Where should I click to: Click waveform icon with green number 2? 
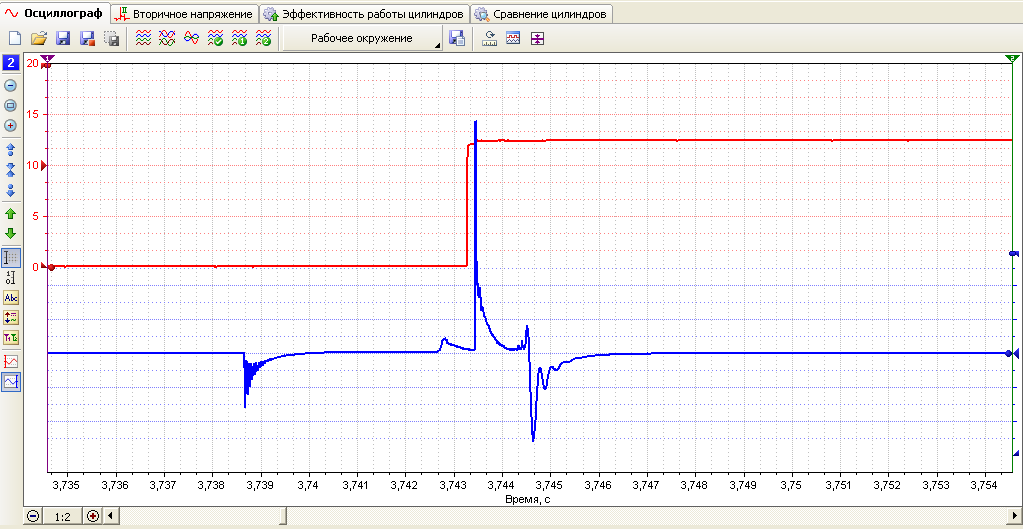point(264,38)
